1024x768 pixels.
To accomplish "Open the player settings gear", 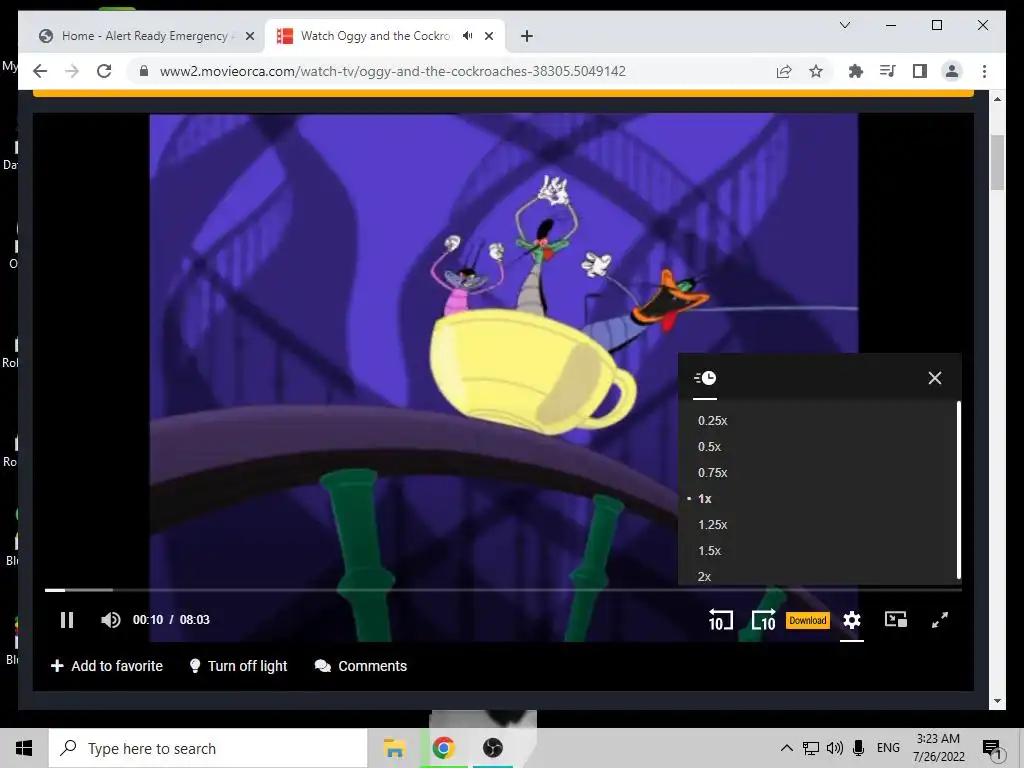I will pyautogui.click(x=852, y=620).
